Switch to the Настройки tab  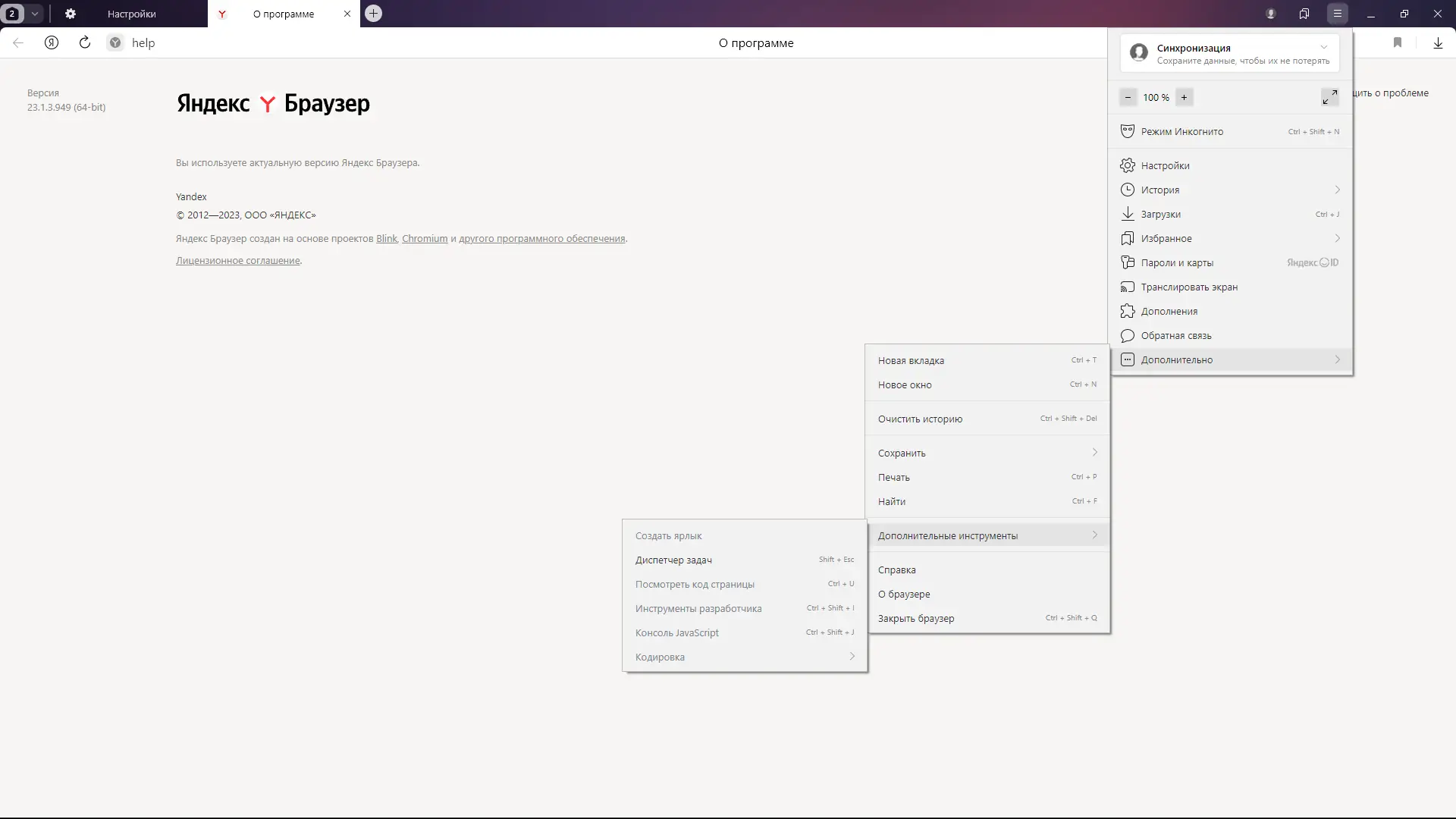coord(131,14)
